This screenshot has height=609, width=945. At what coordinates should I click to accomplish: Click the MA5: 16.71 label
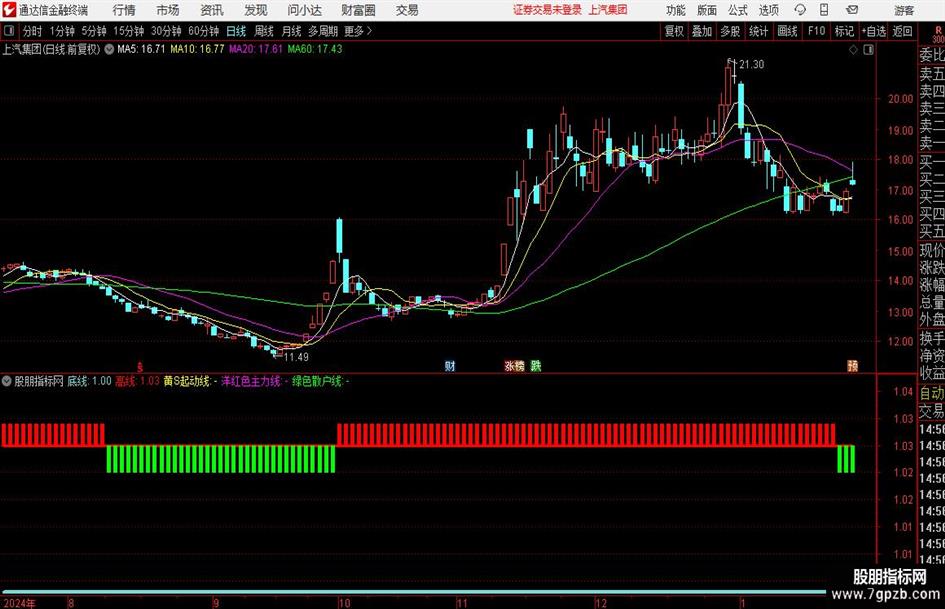click(140, 49)
